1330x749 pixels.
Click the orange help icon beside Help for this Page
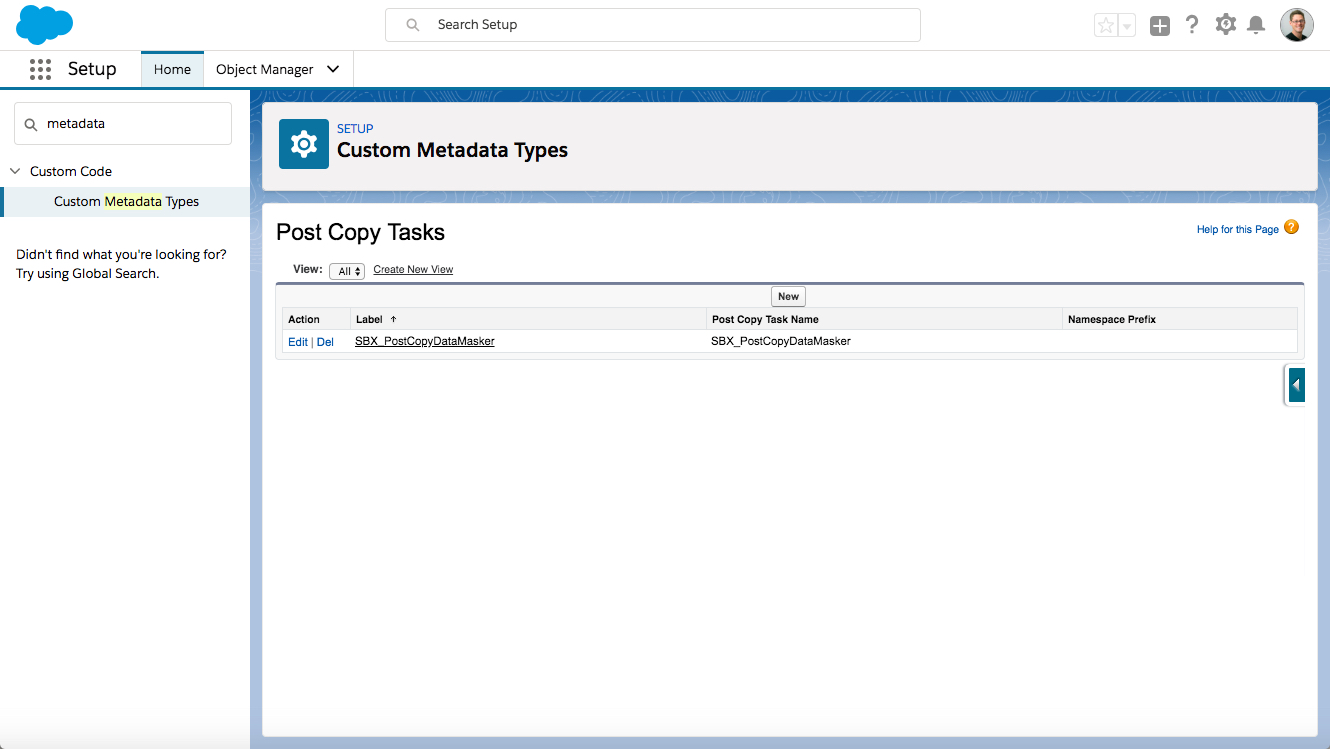click(1291, 228)
